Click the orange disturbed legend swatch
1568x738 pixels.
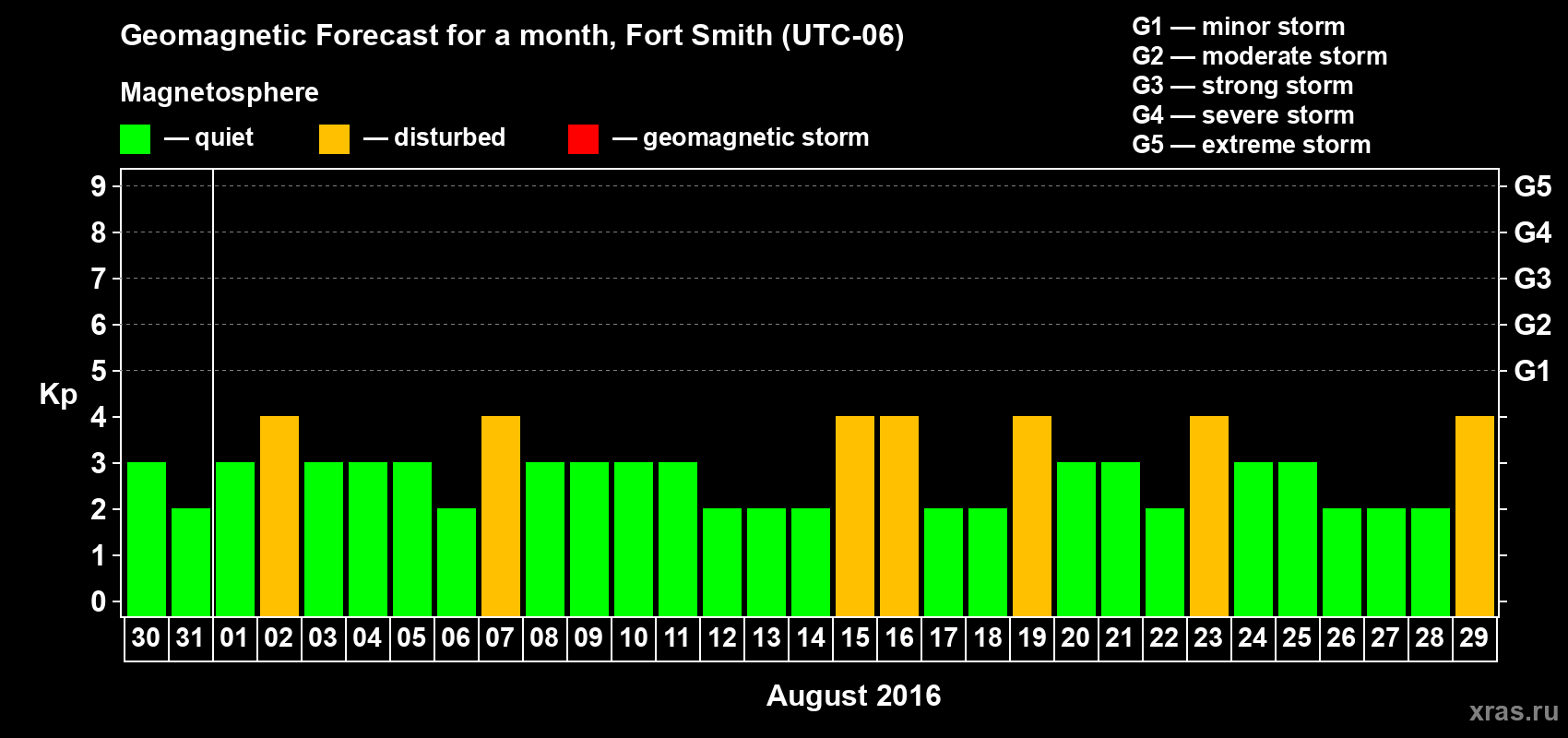(x=335, y=139)
